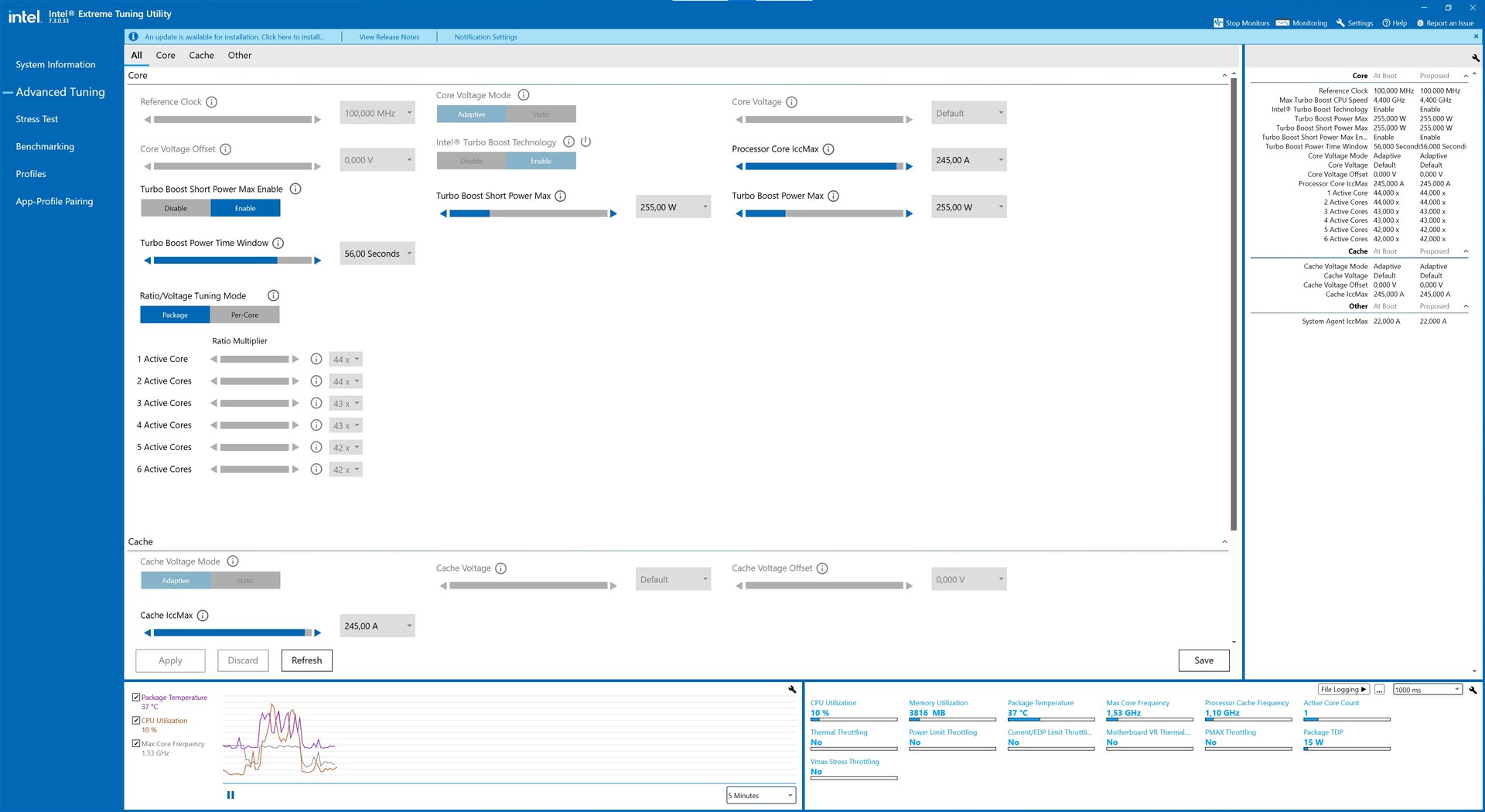The height and width of the screenshot is (812, 1485).
Task: Collapse the Cache section
Action: click(x=1224, y=542)
